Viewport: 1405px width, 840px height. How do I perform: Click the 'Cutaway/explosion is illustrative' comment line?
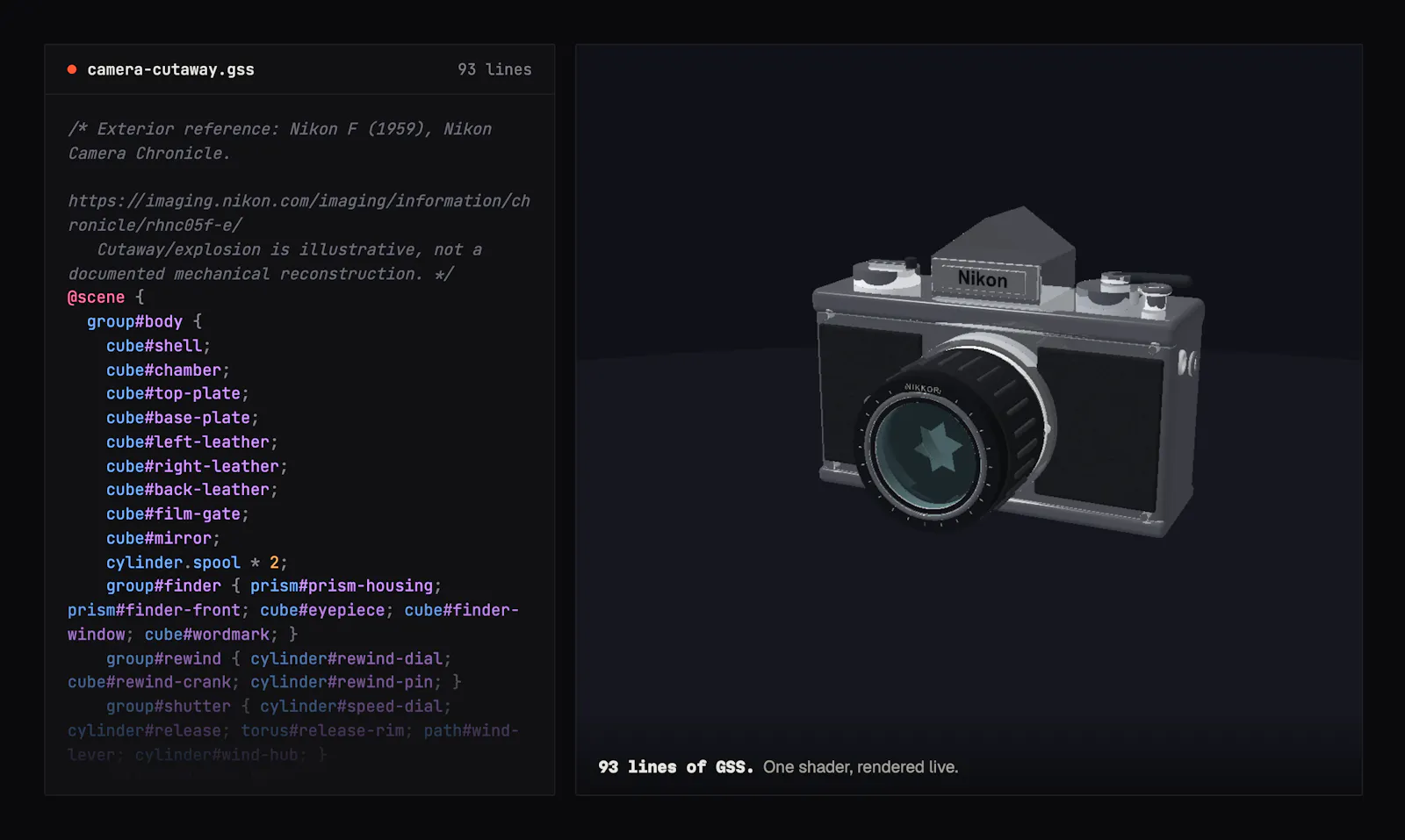coord(275,262)
